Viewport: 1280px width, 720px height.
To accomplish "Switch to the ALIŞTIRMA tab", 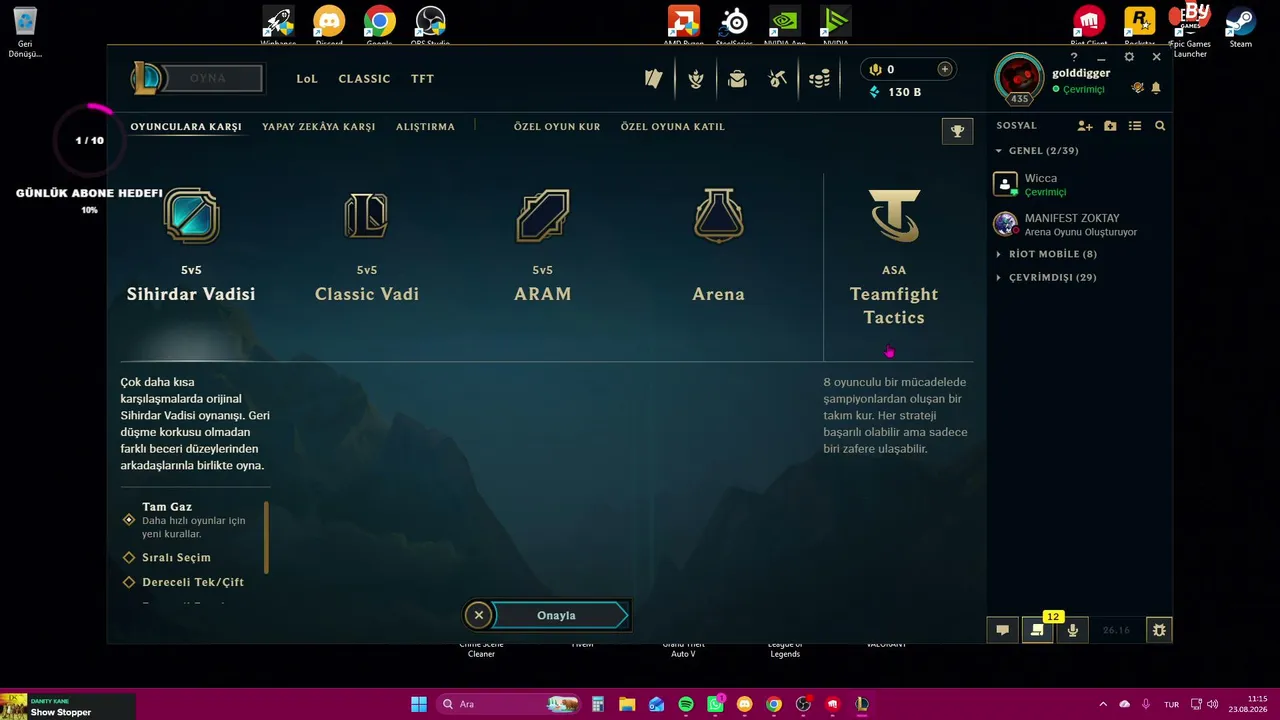I will click(x=425, y=127).
